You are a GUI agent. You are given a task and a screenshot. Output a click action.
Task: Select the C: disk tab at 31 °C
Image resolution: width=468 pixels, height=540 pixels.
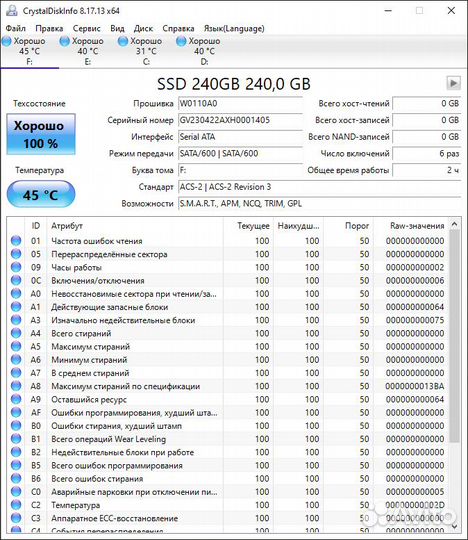146,51
